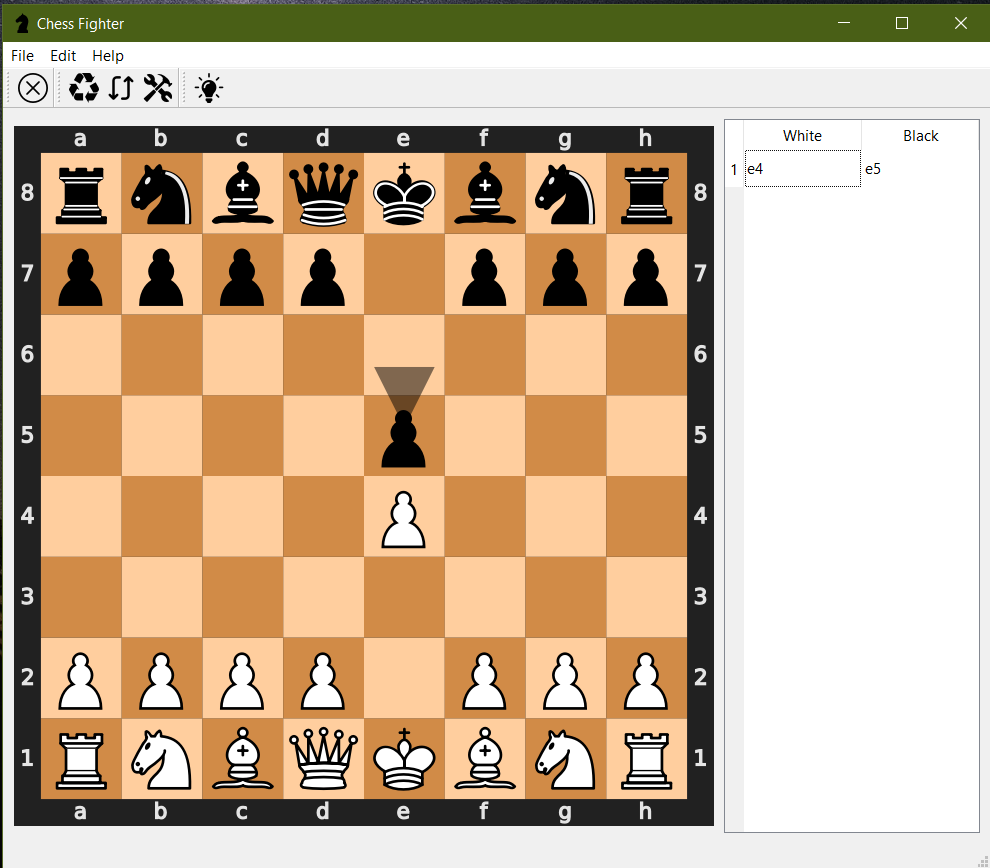
Task: Open the File menu
Action: point(22,56)
